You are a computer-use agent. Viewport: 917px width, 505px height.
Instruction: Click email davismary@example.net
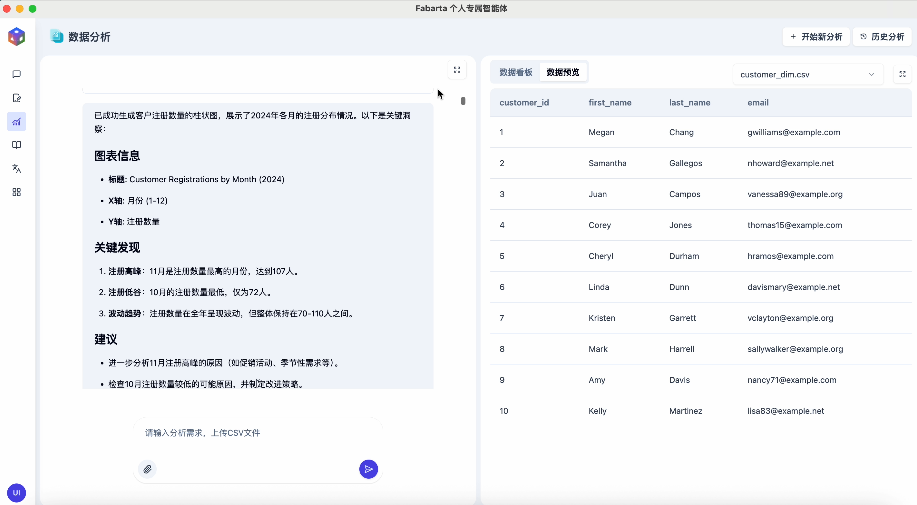click(x=794, y=287)
